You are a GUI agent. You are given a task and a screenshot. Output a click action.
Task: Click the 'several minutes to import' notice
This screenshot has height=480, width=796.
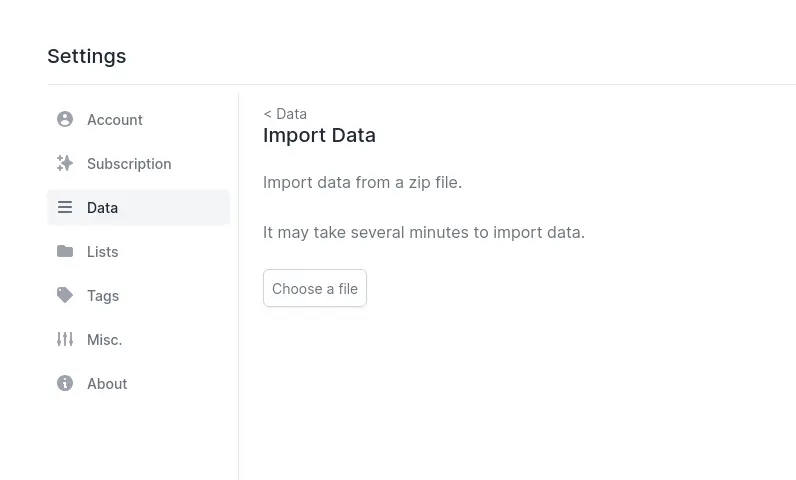pyautogui.click(x=424, y=232)
